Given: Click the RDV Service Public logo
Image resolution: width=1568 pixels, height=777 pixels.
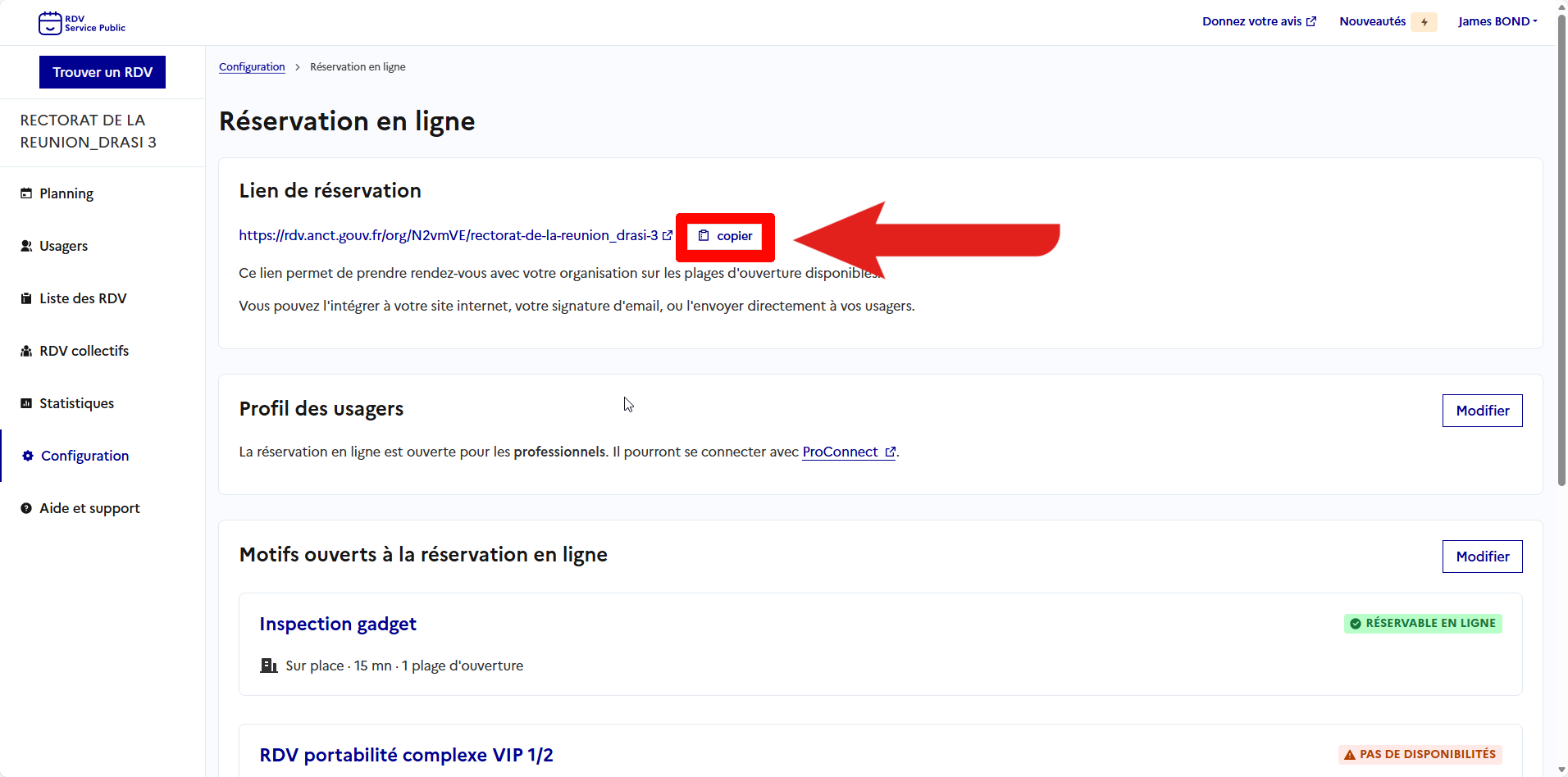Looking at the screenshot, I should point(82,23).
